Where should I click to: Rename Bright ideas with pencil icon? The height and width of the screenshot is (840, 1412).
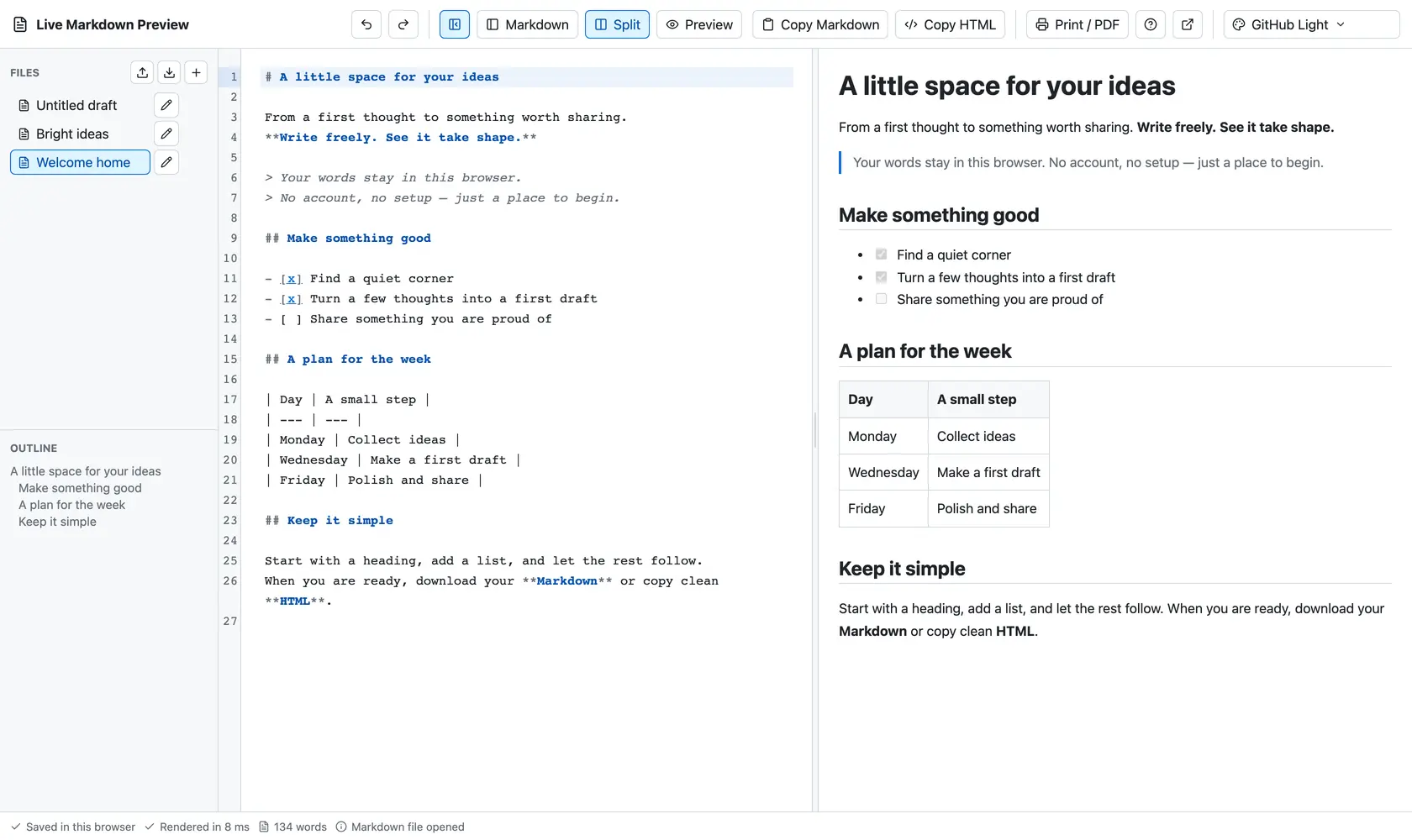[x=166, y=134]
